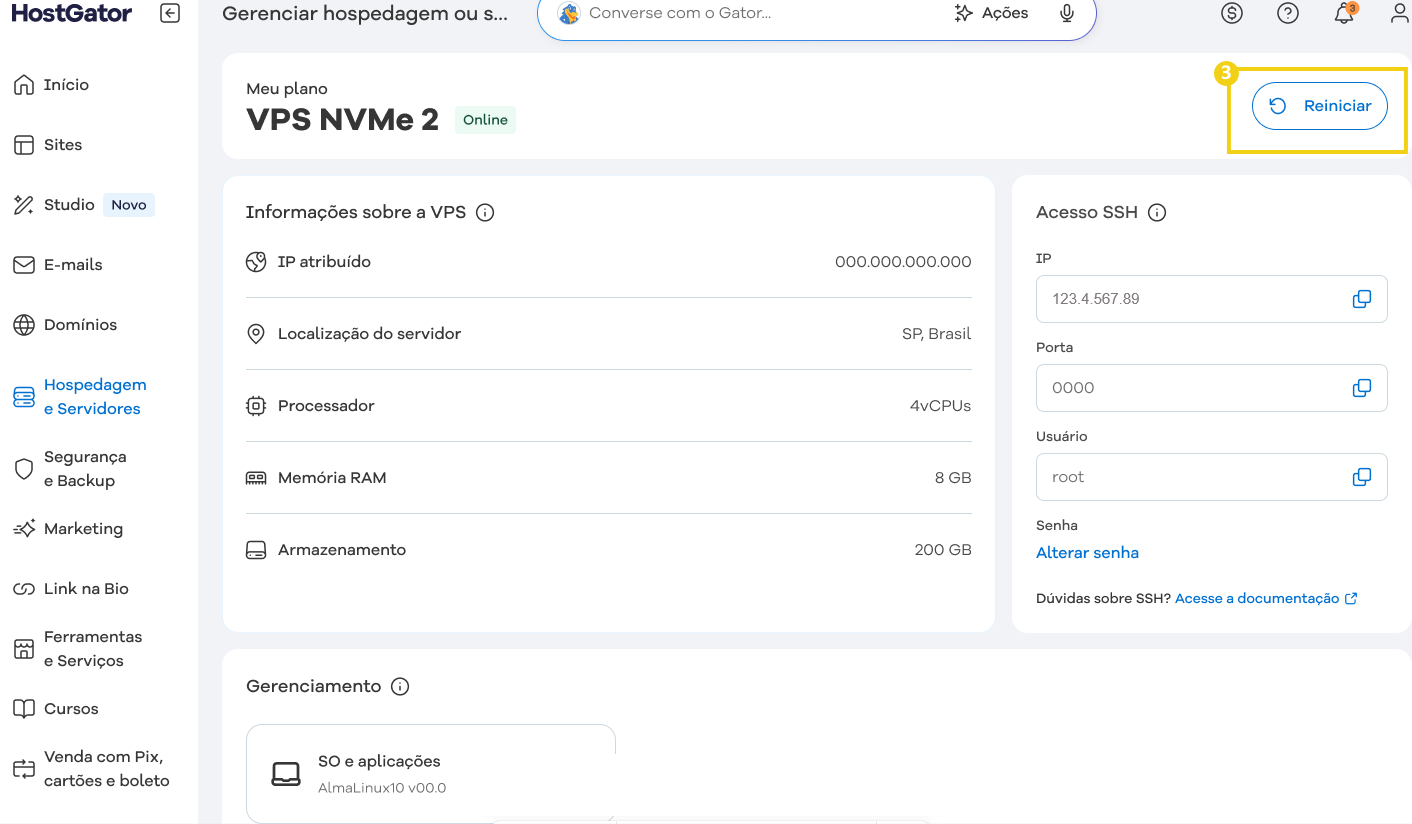Copy the root Usuário value
1412x824 pixels.
point(1361,476)
